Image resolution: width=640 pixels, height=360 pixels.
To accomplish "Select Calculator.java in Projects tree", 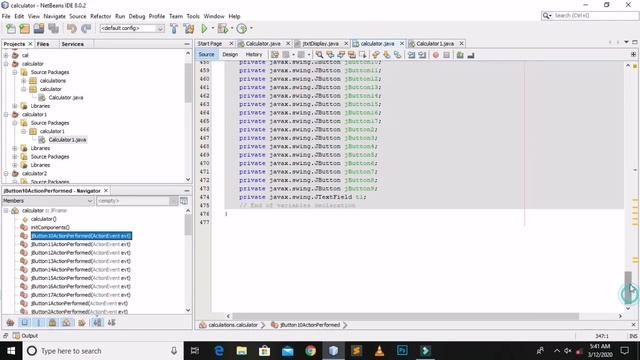I will click(66, 98).
